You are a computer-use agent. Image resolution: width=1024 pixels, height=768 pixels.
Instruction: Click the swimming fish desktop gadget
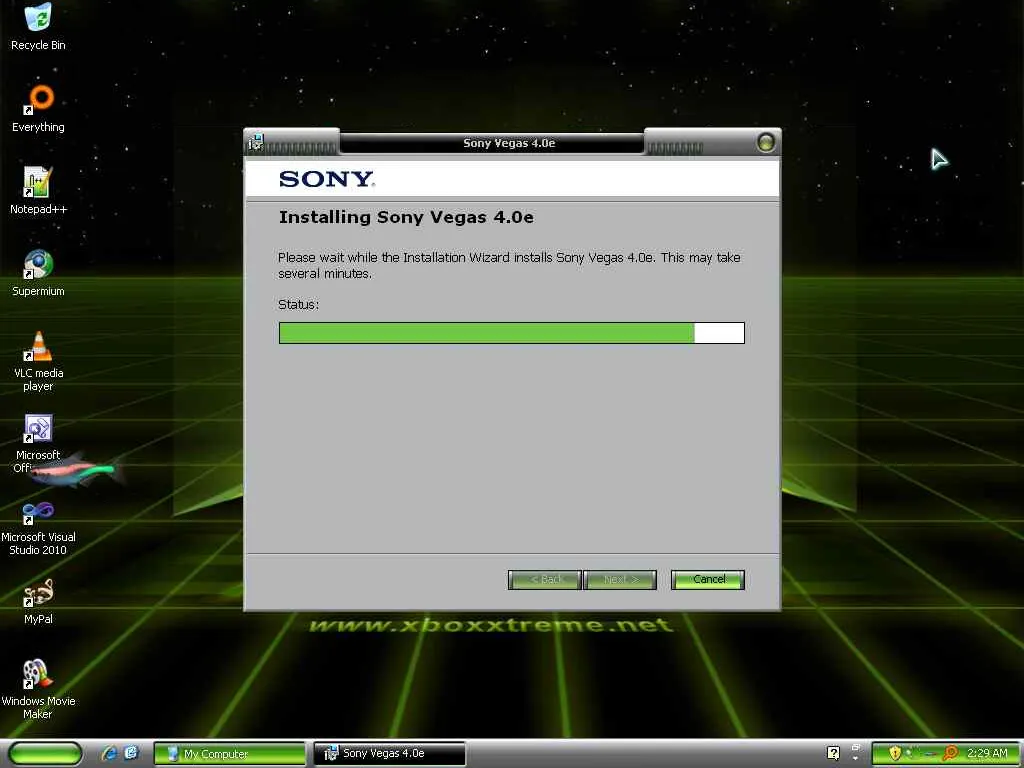point(77,469)
